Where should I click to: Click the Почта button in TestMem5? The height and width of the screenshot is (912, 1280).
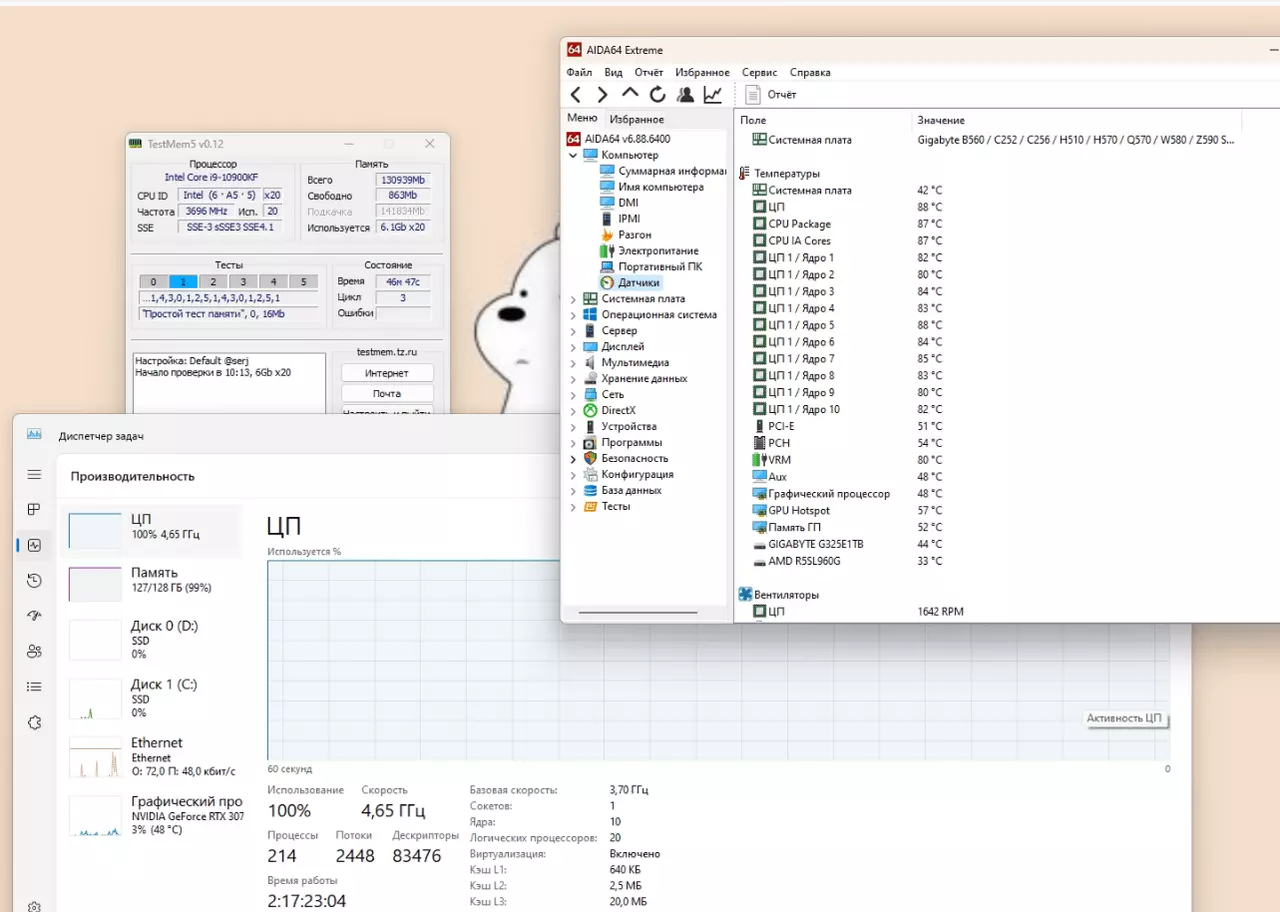click(387, 394)
